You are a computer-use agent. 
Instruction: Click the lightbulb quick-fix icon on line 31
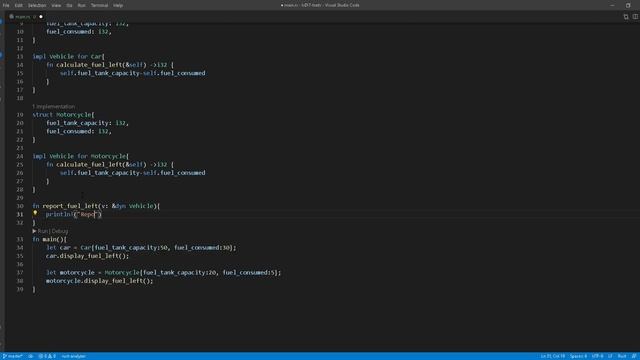tap(36, 213)
